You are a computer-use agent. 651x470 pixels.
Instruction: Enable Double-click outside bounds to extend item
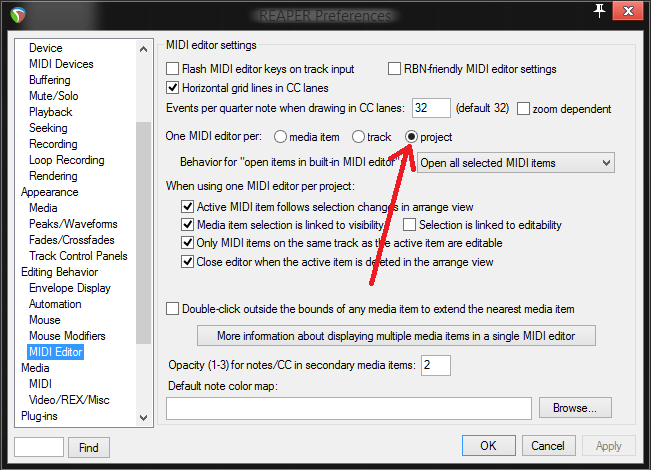pyautogui.click(x=172, y=309)
